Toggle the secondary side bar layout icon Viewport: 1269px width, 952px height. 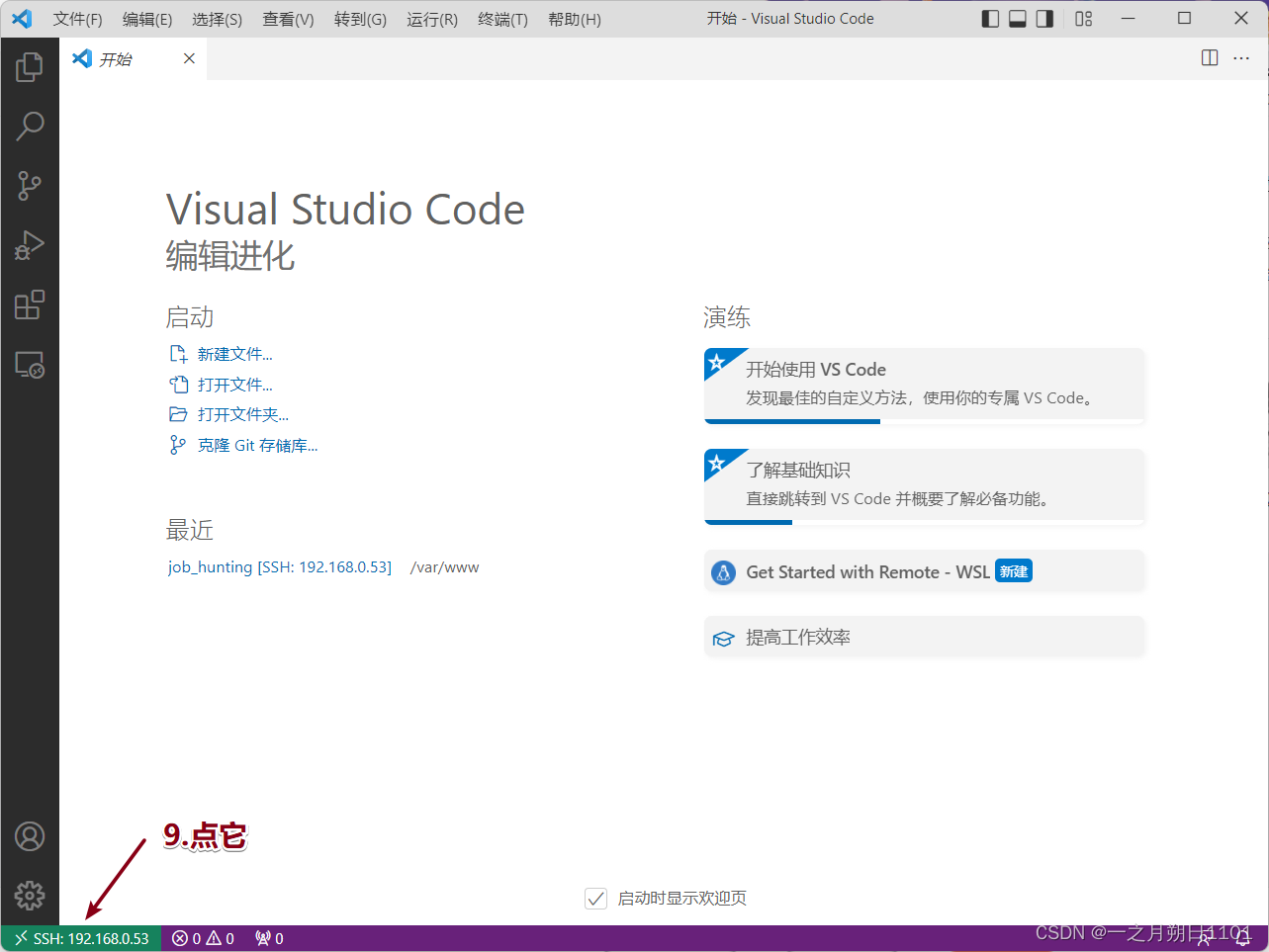(1044, 19)
